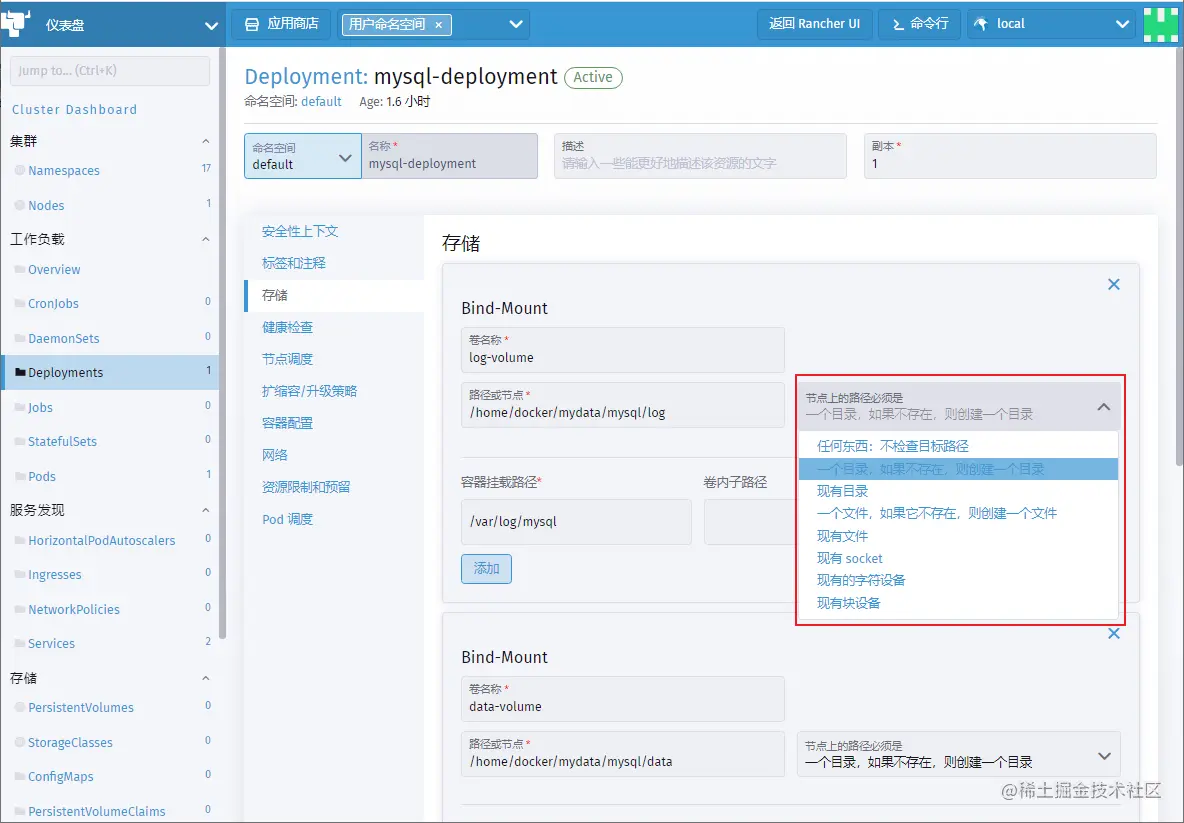Viewport: 1184px width, 823px height.
Task: Click the /var/log/mysql mount path field
Action: point(576,522)
